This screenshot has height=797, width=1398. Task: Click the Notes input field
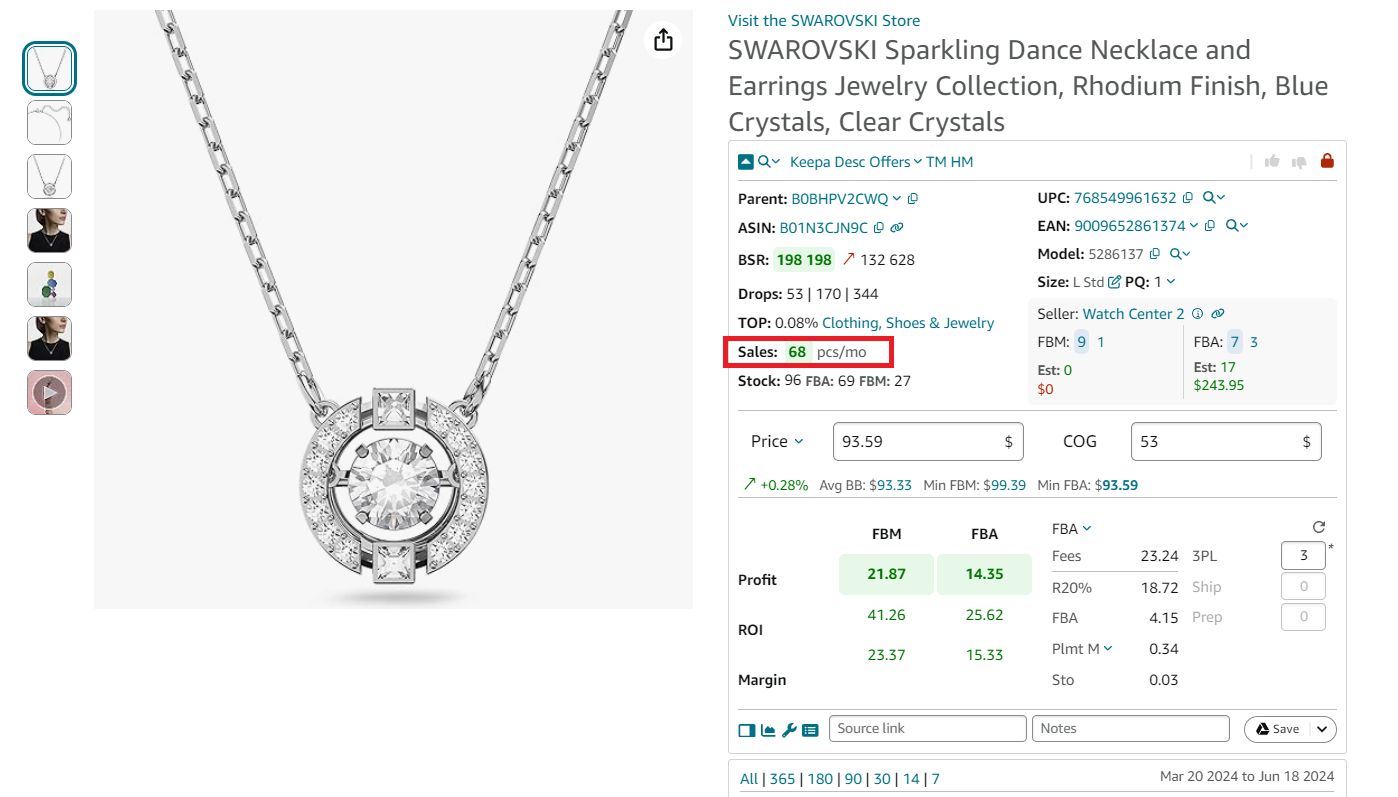point(1130,728)
